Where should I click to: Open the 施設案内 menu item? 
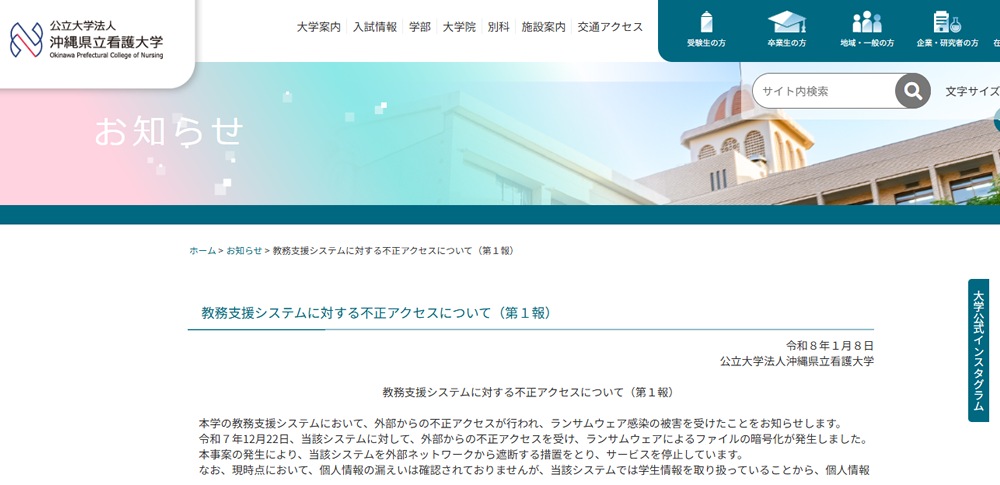coord(543,27)
